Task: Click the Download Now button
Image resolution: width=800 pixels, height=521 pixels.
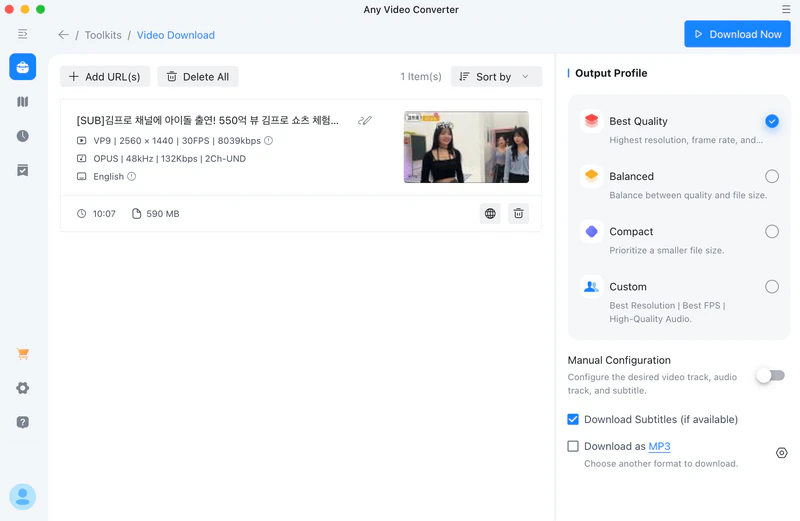Action: point(737,34)
